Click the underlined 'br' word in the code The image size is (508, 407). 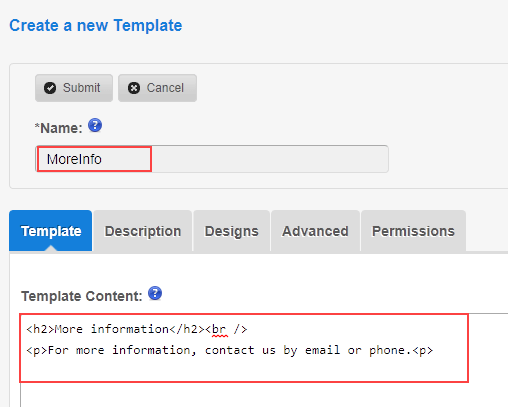[219, 329]
